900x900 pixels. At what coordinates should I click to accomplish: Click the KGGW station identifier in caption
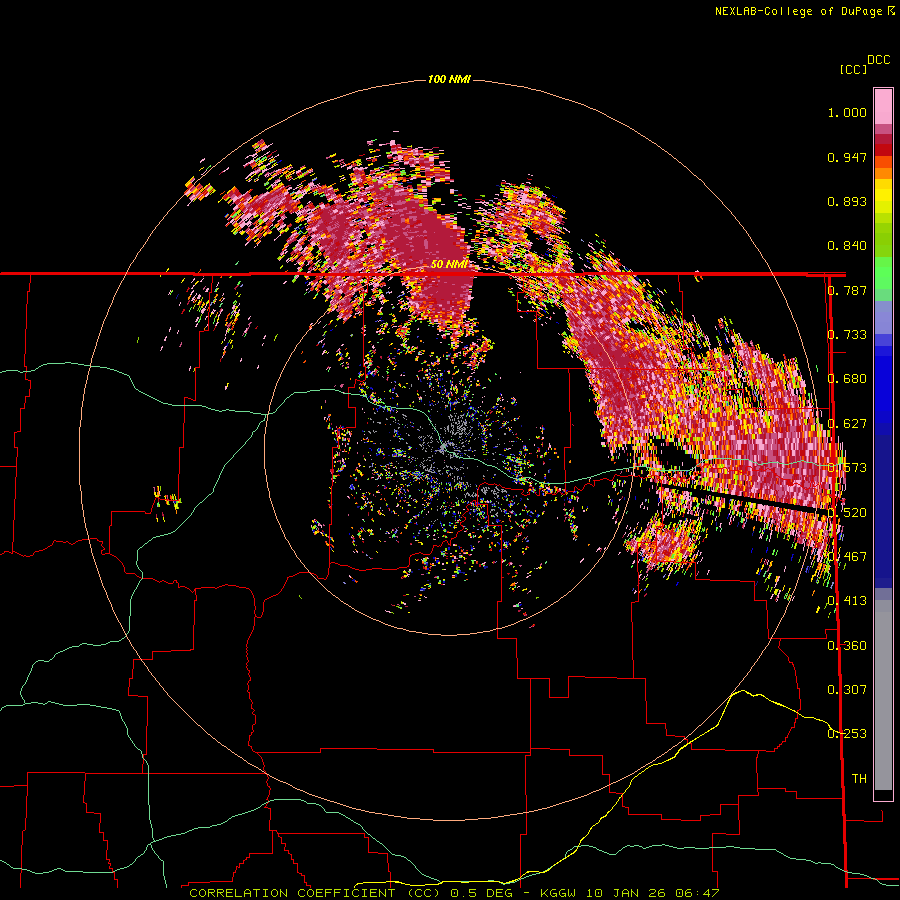click(557, 893)
